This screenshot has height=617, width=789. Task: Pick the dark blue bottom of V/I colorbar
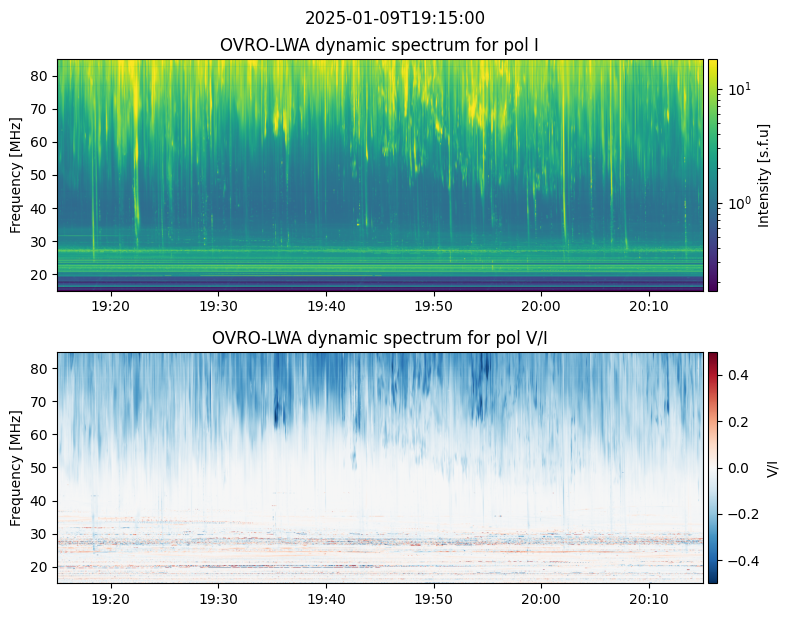click(713, 579)
